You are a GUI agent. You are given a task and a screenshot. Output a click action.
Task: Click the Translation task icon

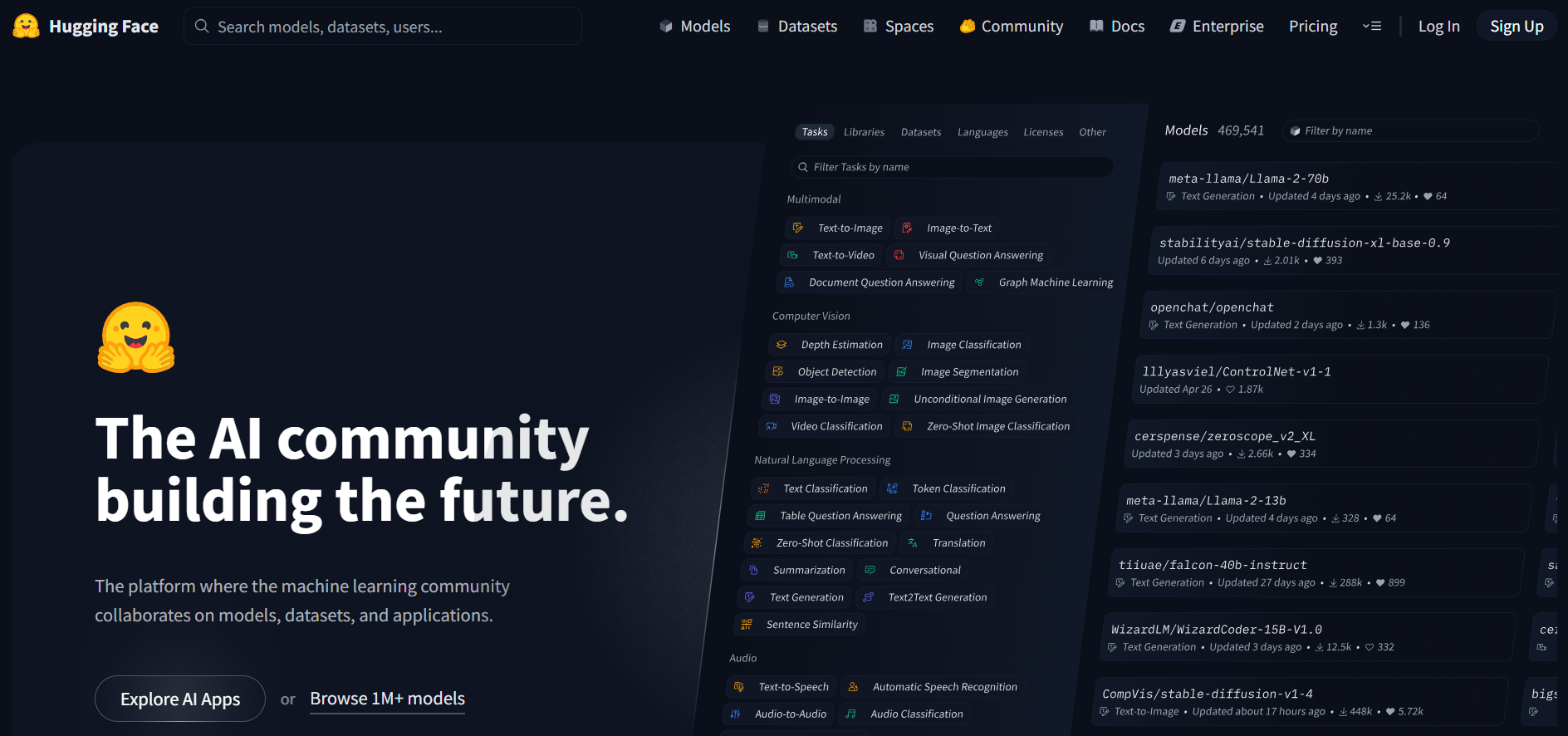pyautogui.click(x=913, y=543)
